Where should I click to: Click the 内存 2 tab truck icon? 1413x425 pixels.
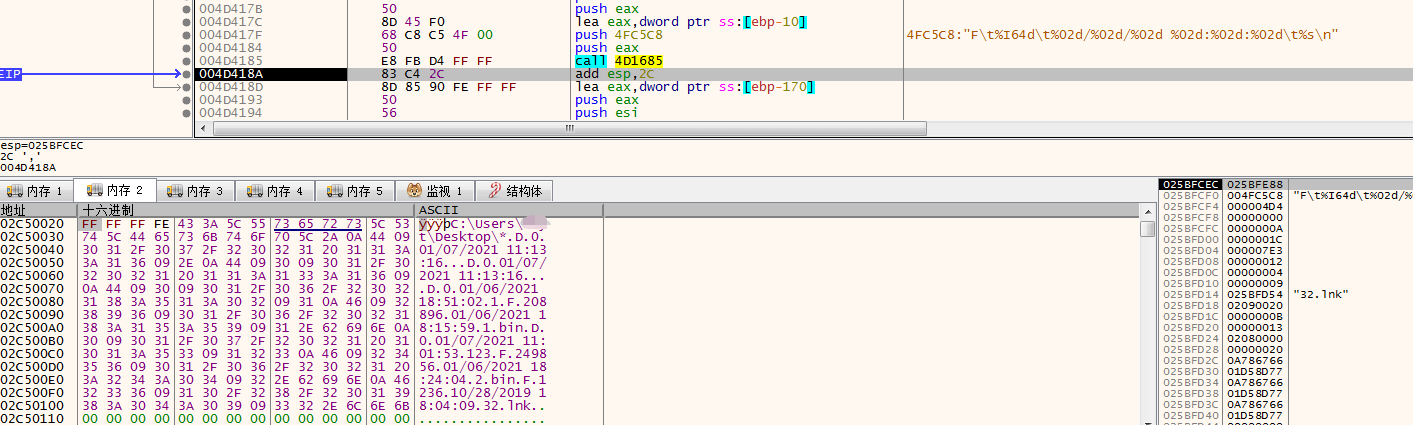(x=94, y=190)
